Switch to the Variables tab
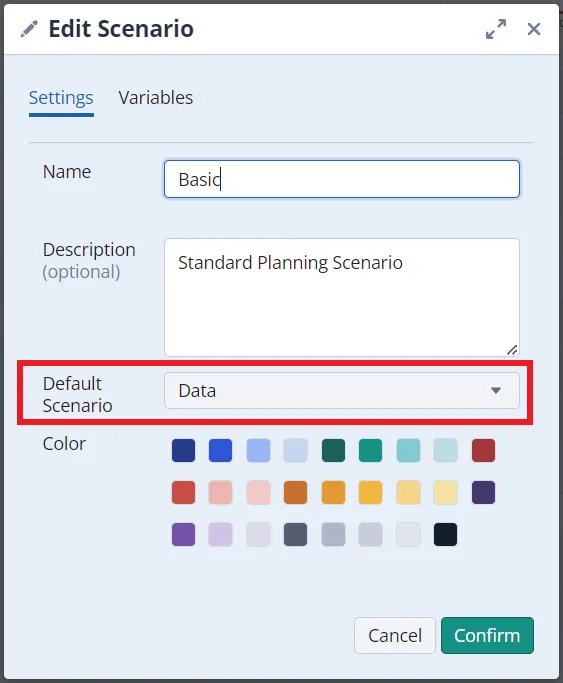 155,98
